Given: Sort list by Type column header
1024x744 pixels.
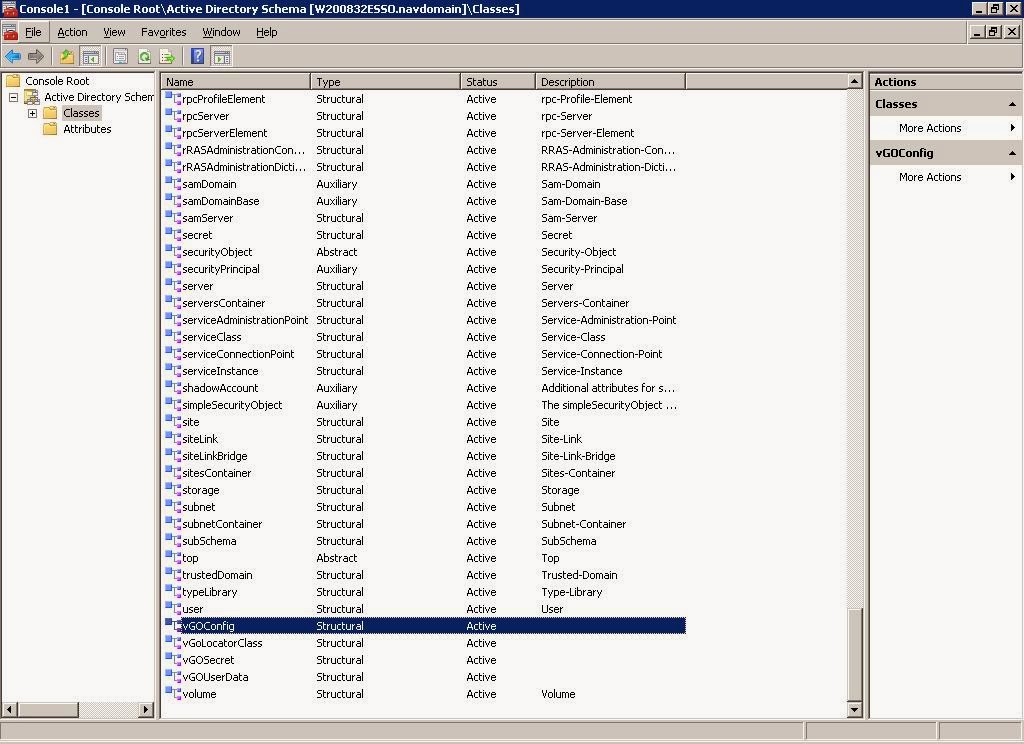Looking at the screenshot, I should pos(385,82).
